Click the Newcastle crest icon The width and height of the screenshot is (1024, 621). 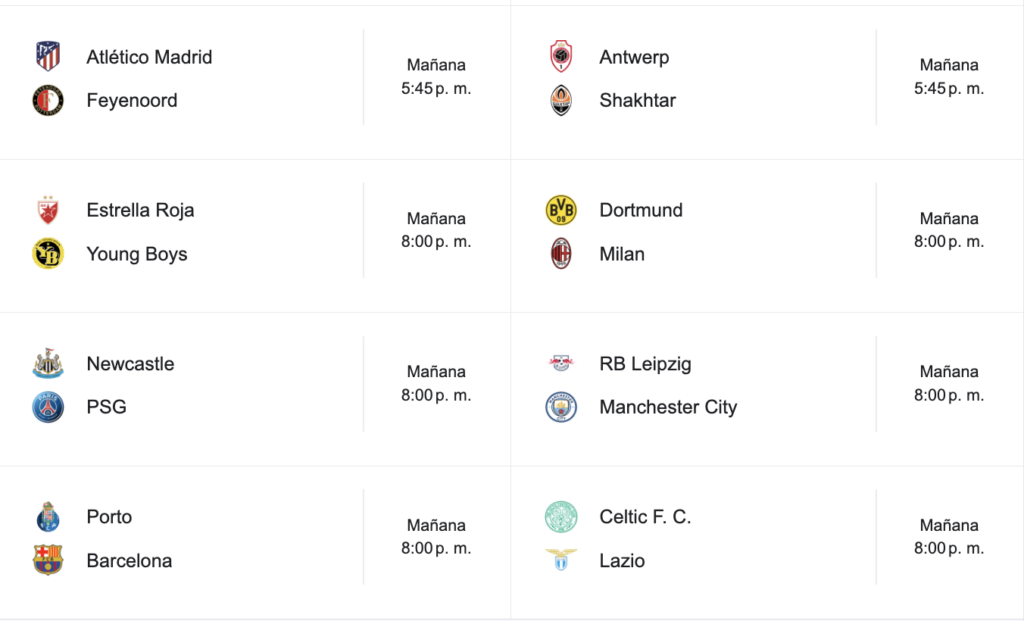coord(48,363)
